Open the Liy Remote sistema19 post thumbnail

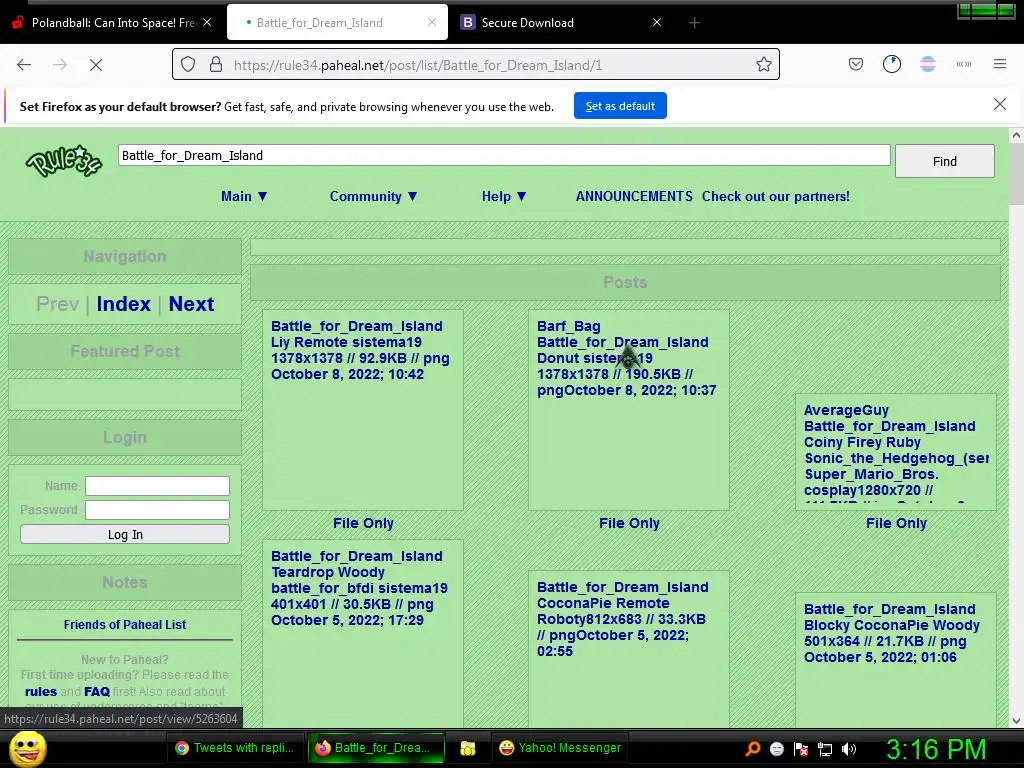(363, 410)
